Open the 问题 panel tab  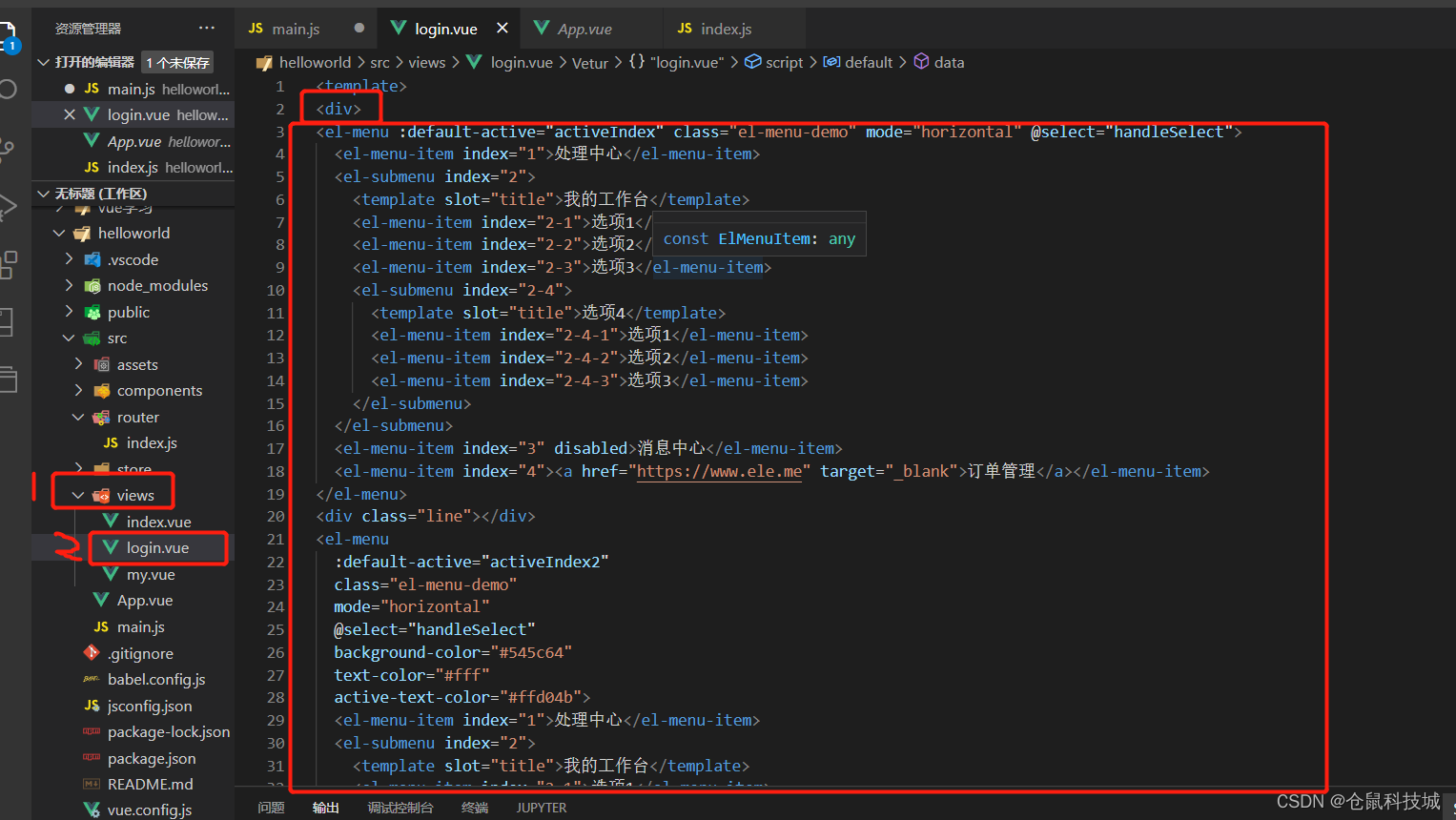(271, 808)
